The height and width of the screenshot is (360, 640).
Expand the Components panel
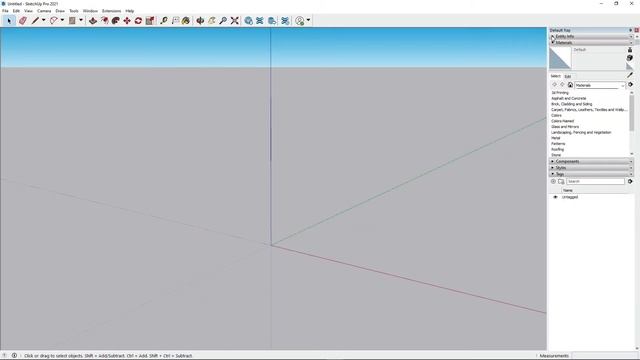pyautogui.click(x=591, y=161)
